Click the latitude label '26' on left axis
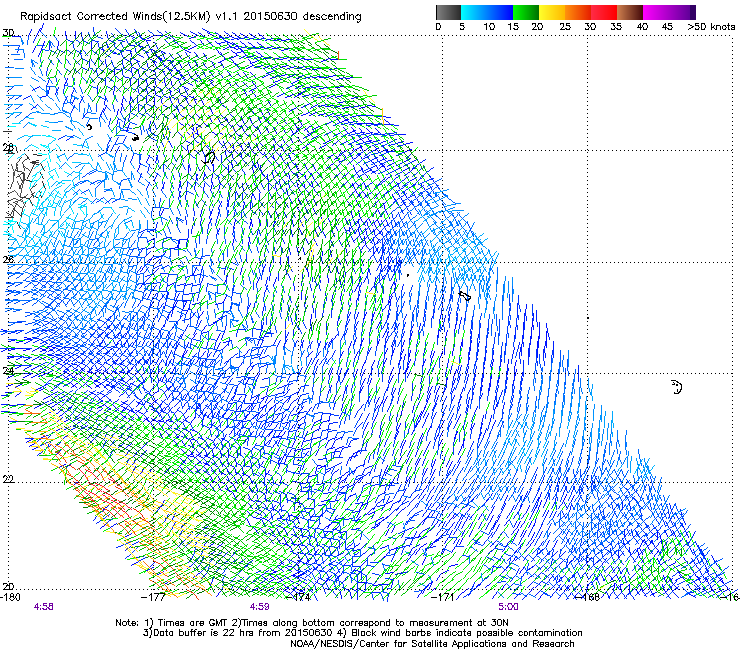 [8, 259]
